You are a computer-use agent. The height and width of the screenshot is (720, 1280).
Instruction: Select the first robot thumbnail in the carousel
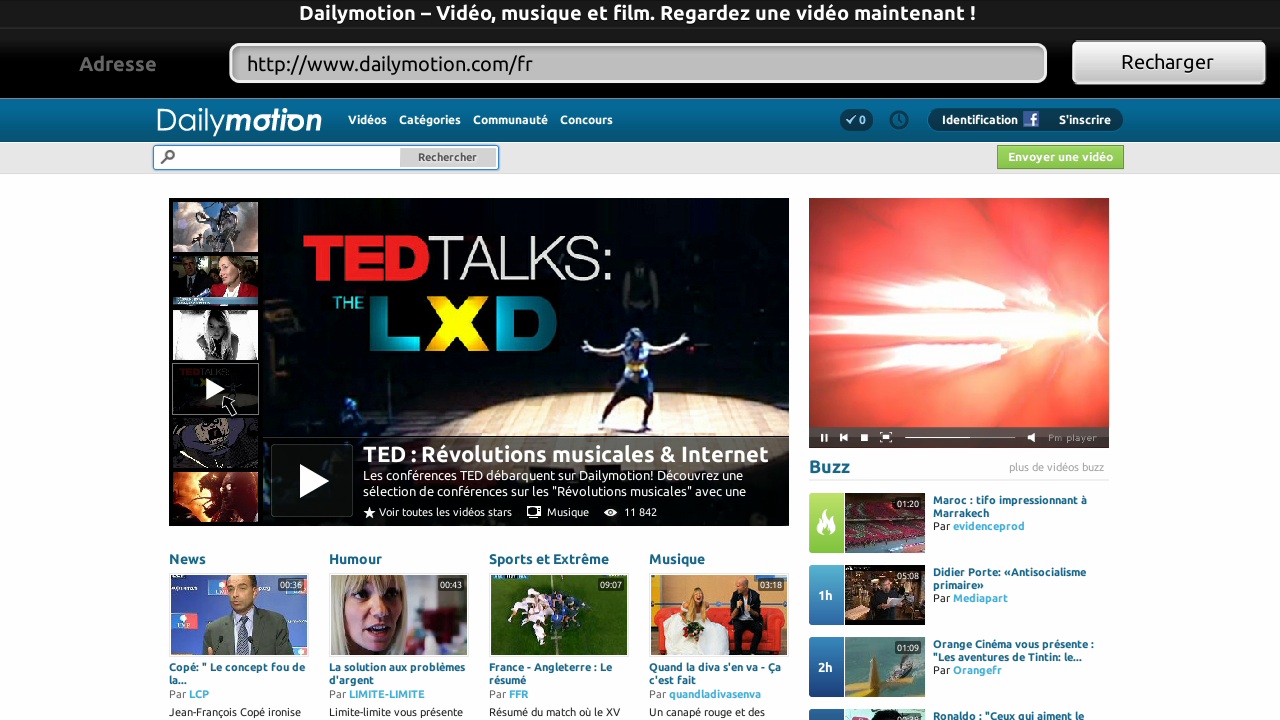point(215,227)
